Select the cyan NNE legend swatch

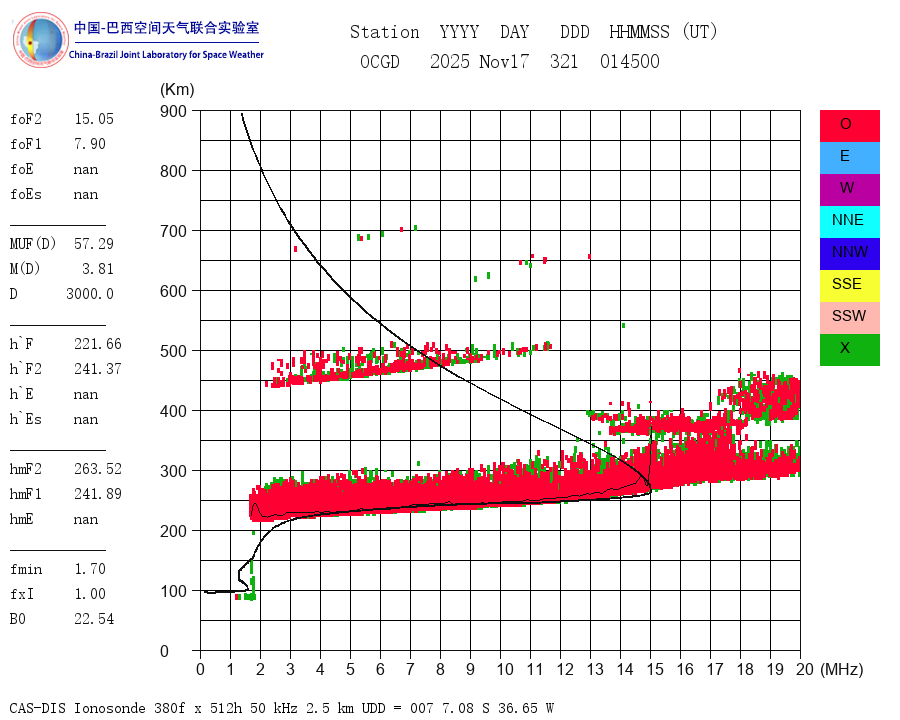tap(849, 222)
